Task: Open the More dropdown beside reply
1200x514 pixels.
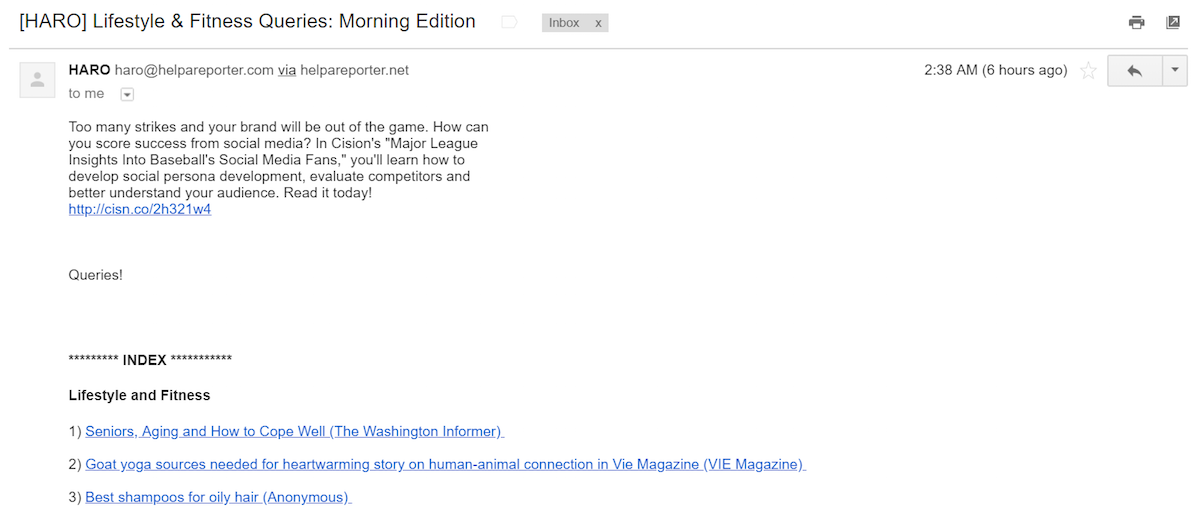Action: [1175, 71]
